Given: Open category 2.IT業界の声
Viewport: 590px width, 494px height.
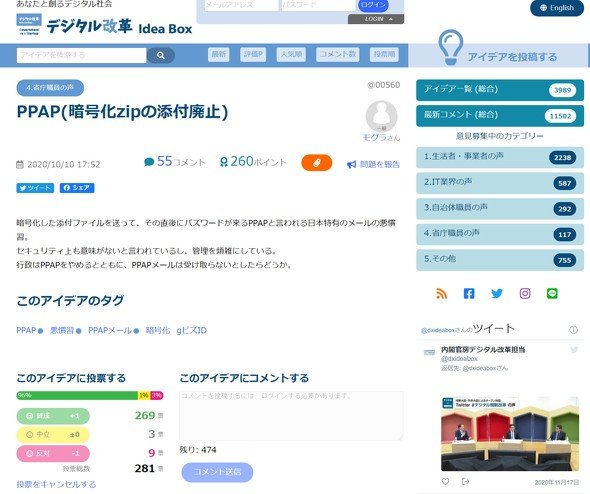Looking at the screenshot, I should pos(500,182).
